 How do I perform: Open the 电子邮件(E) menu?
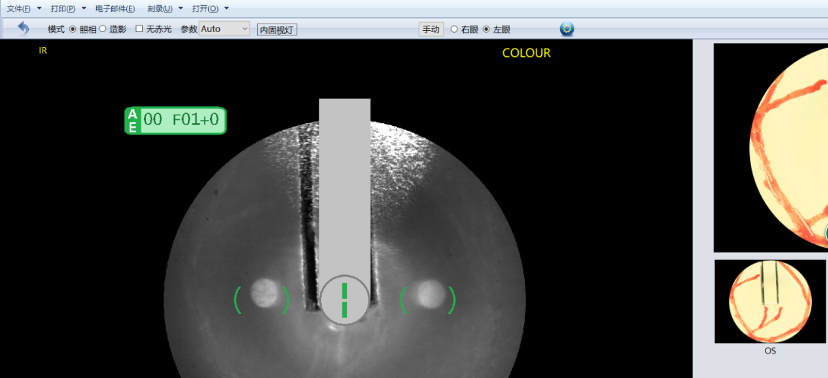point(115,8)
